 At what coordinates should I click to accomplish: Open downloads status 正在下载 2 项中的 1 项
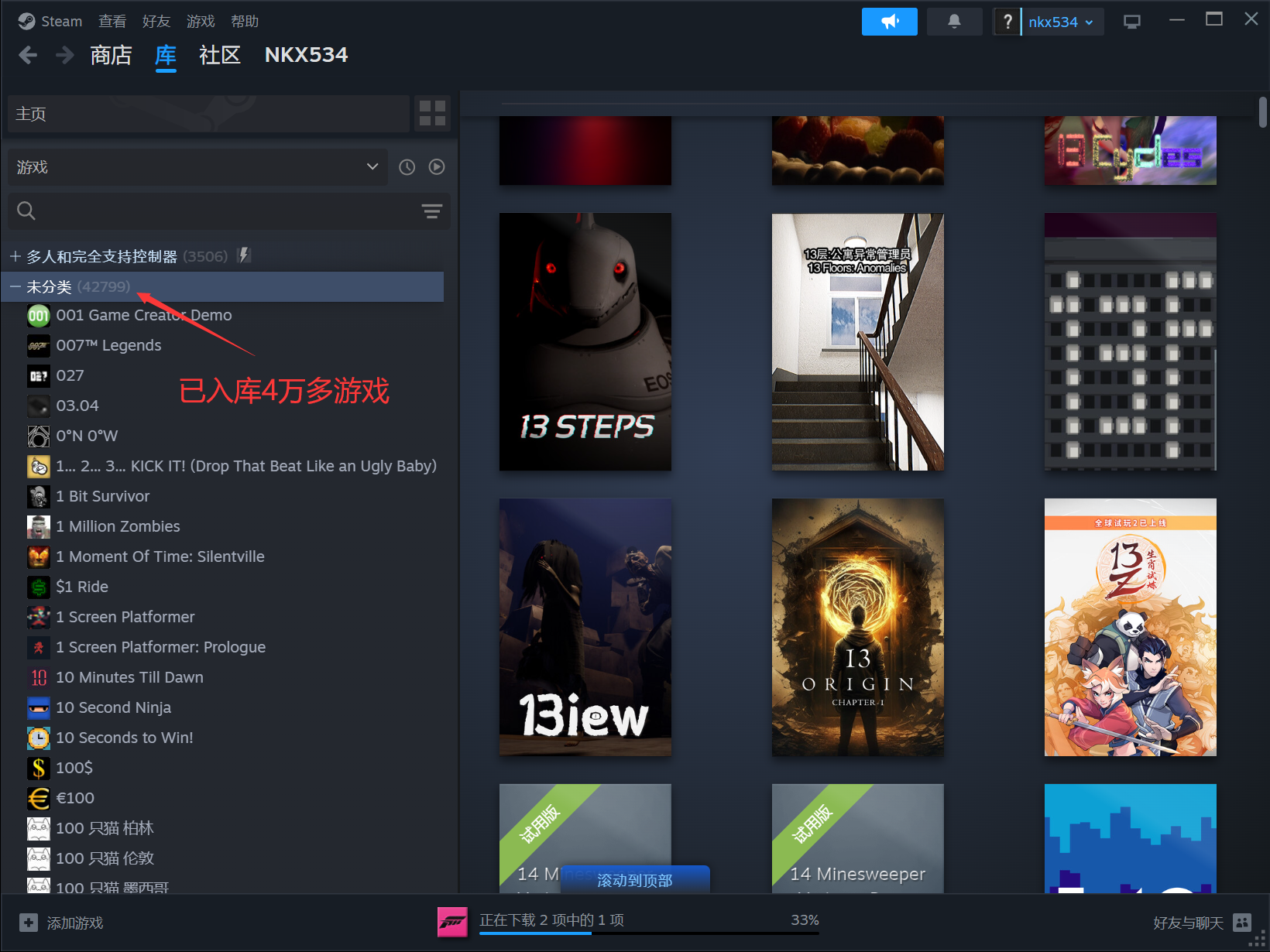tap(551, 919)
